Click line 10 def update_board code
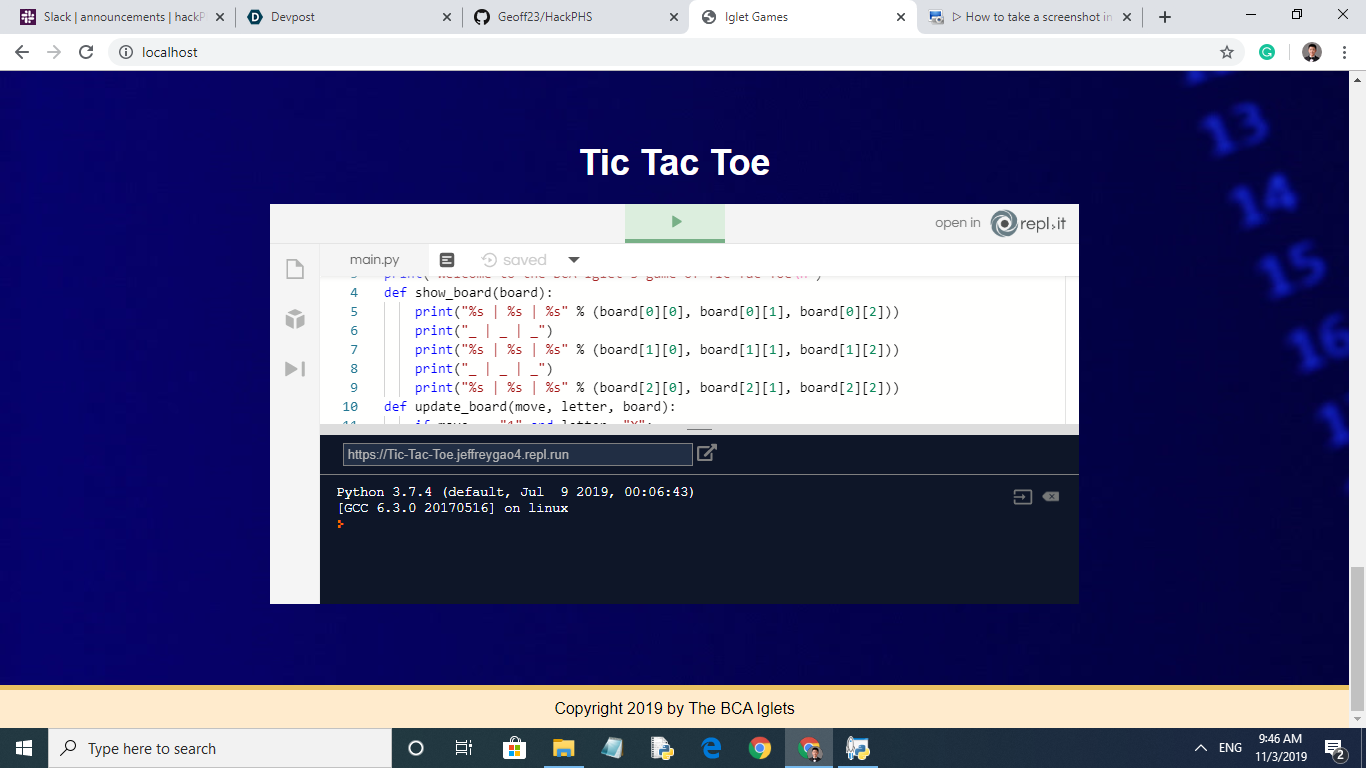 pyautogui.click(x=530, y=407)
